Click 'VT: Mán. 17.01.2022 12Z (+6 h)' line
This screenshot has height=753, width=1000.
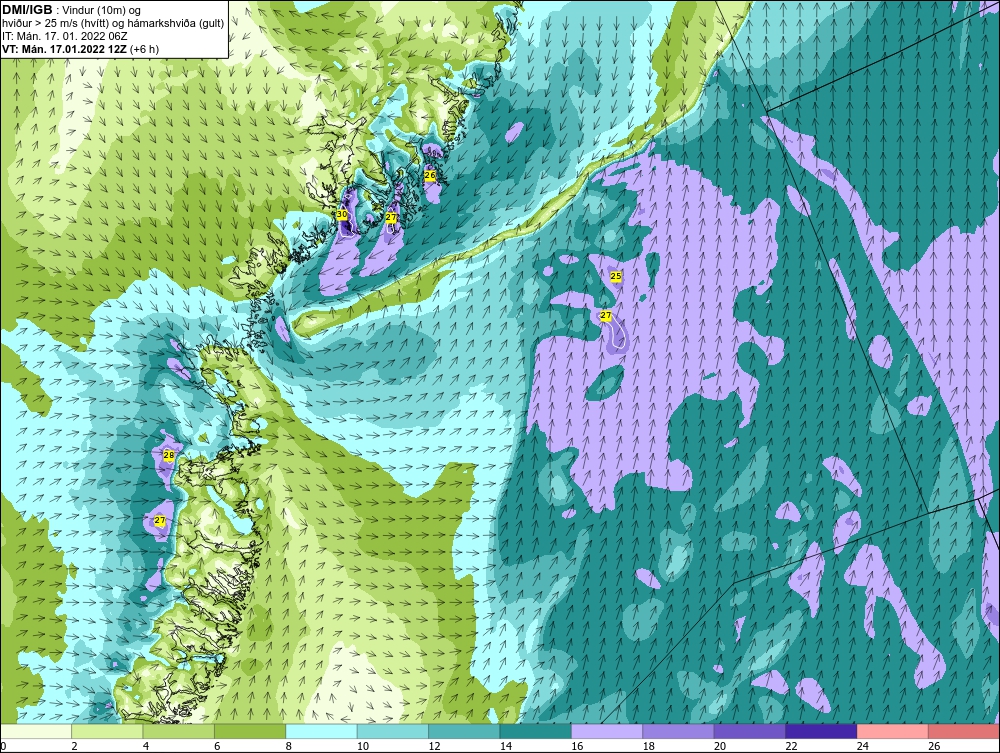pos(80,48)
